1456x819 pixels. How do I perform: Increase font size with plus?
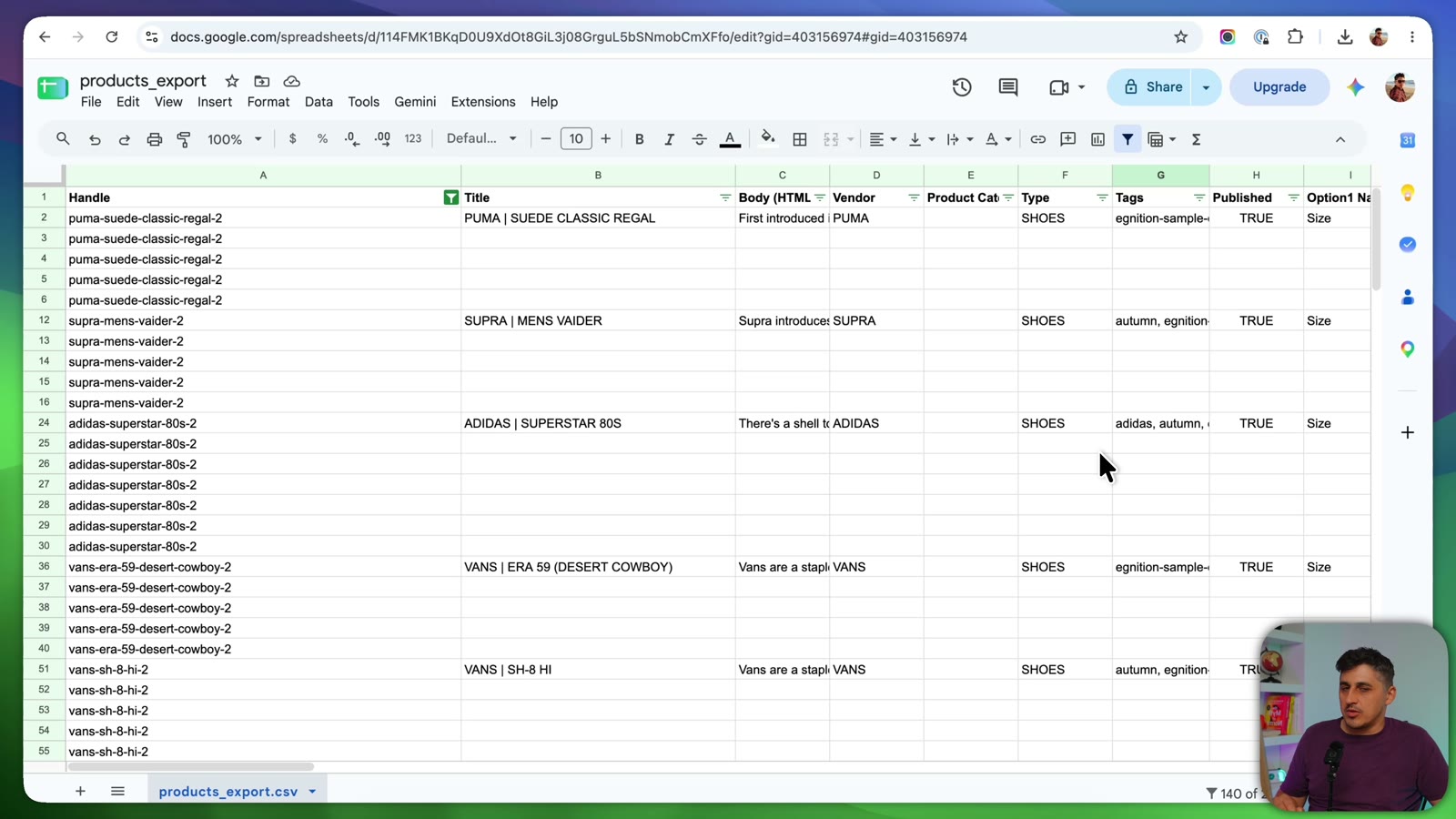coord(606,139)
